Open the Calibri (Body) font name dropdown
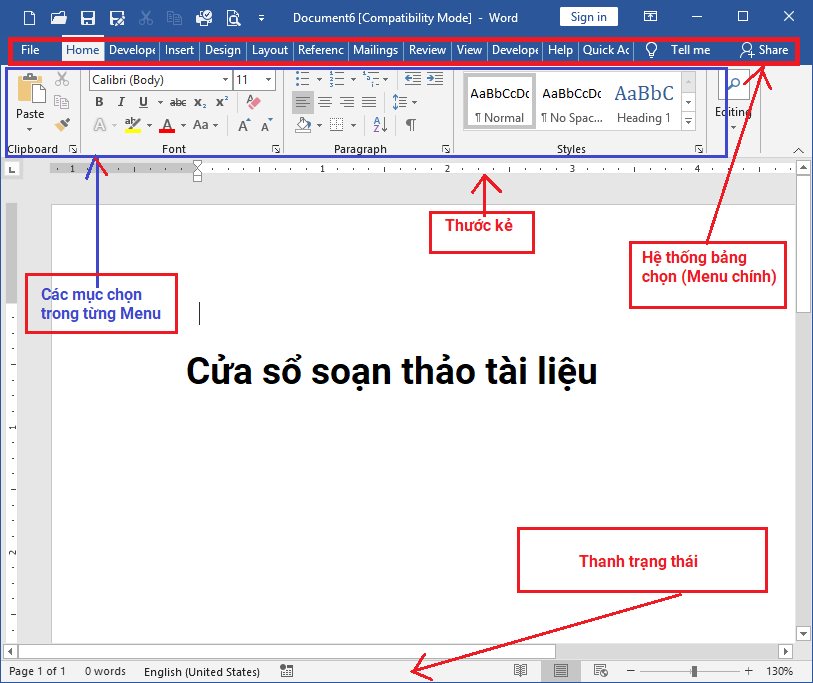 [x=225, y=80]
